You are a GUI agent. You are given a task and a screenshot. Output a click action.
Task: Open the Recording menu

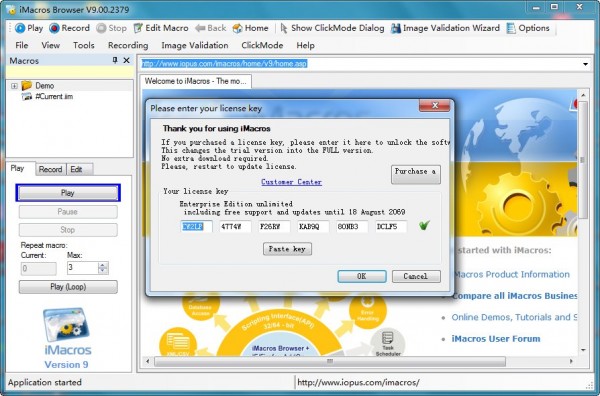click(128, 45)
